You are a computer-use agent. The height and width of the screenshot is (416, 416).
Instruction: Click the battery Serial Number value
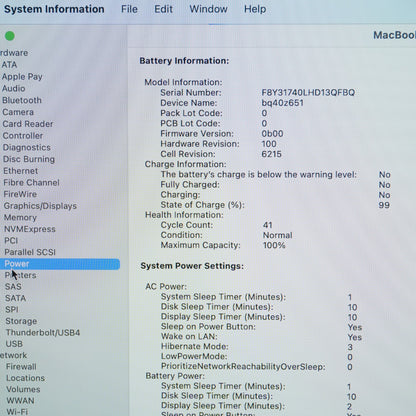308,93
